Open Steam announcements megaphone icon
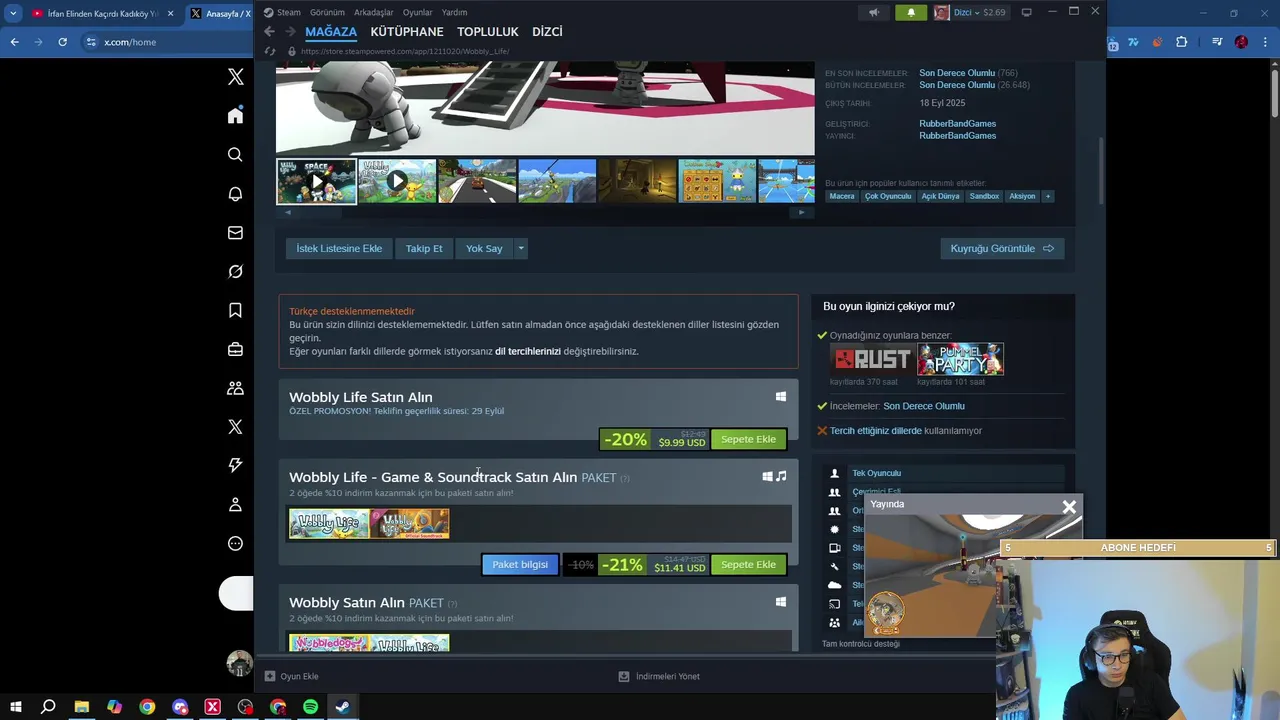 (x=874, y=12)
